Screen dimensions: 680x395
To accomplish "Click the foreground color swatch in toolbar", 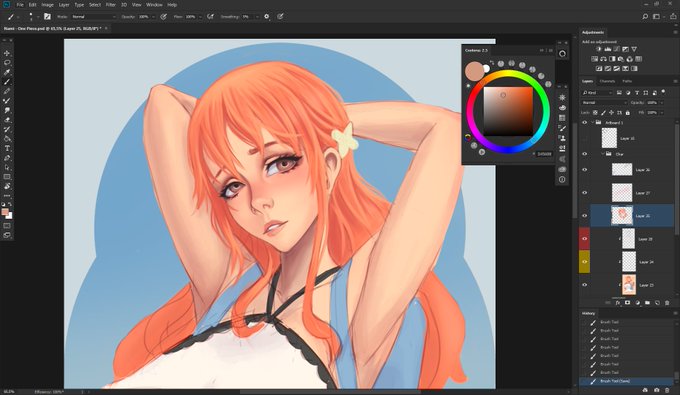I will [5, 212].
